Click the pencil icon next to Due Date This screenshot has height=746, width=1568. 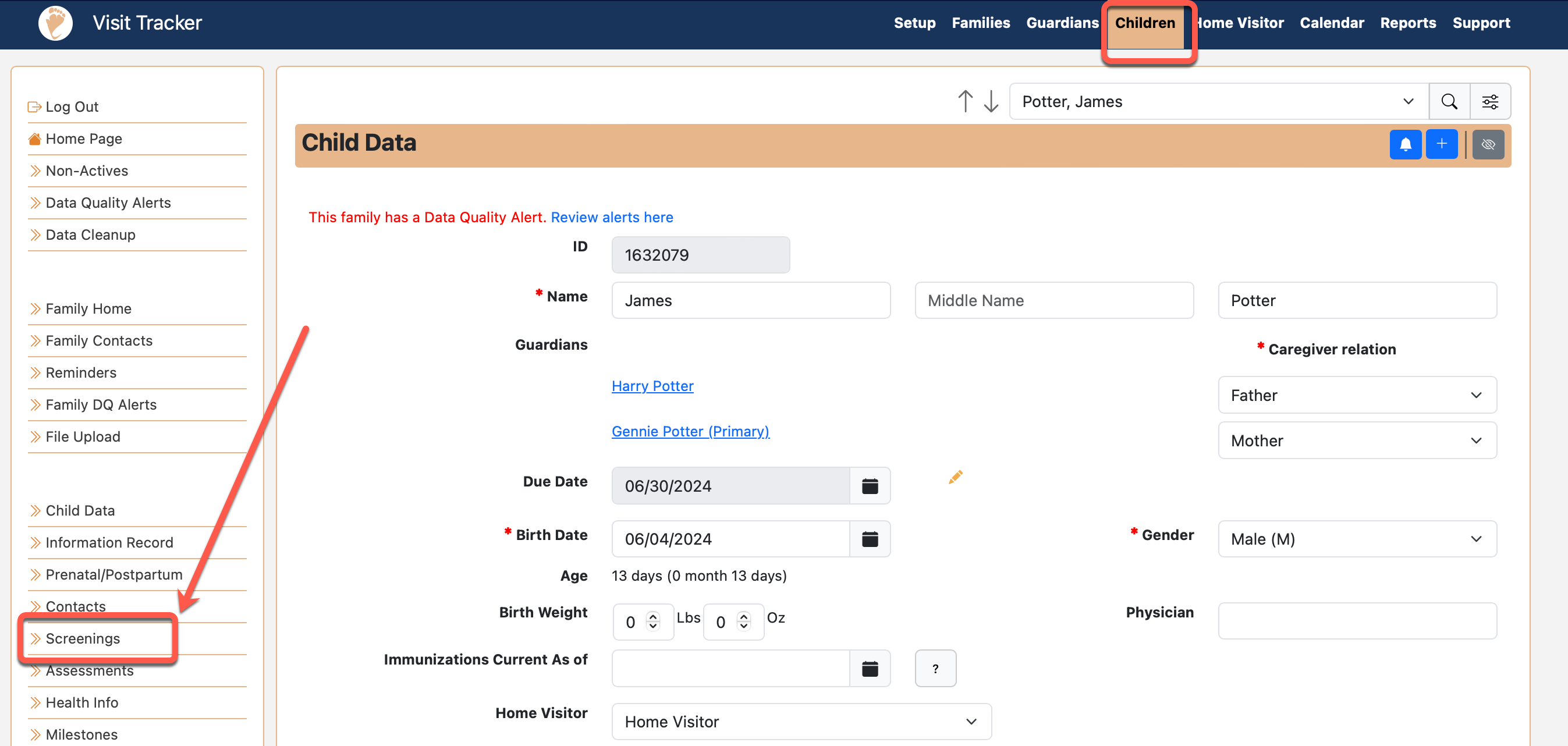click(x=955, y=477)
